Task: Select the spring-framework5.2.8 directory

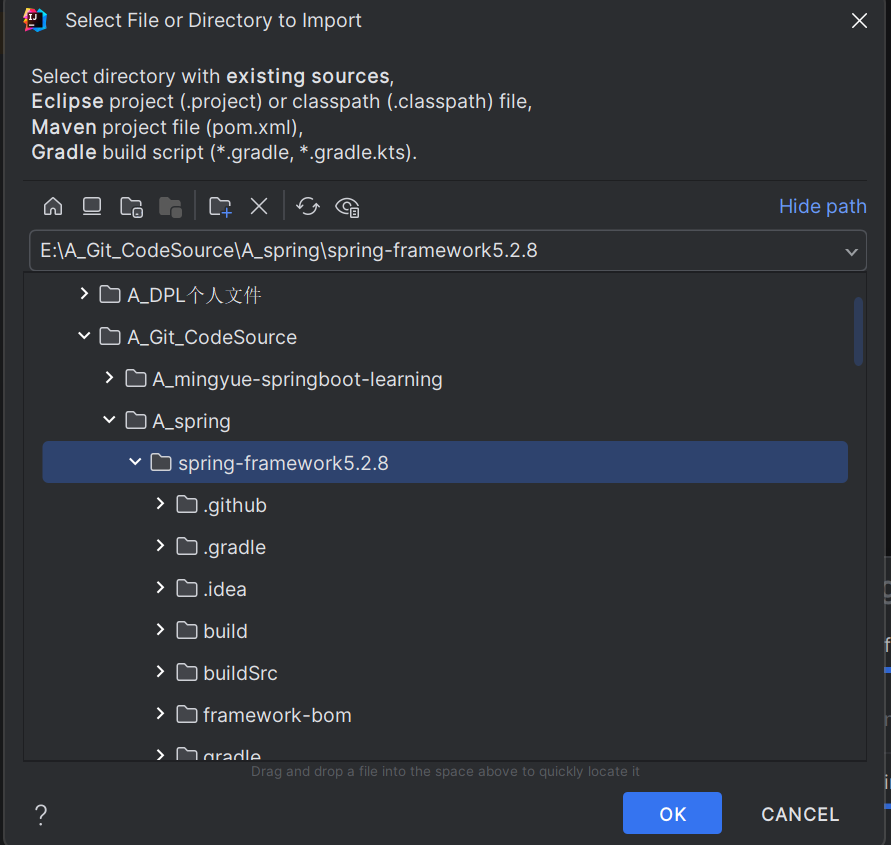Action: tap(445, 463)
